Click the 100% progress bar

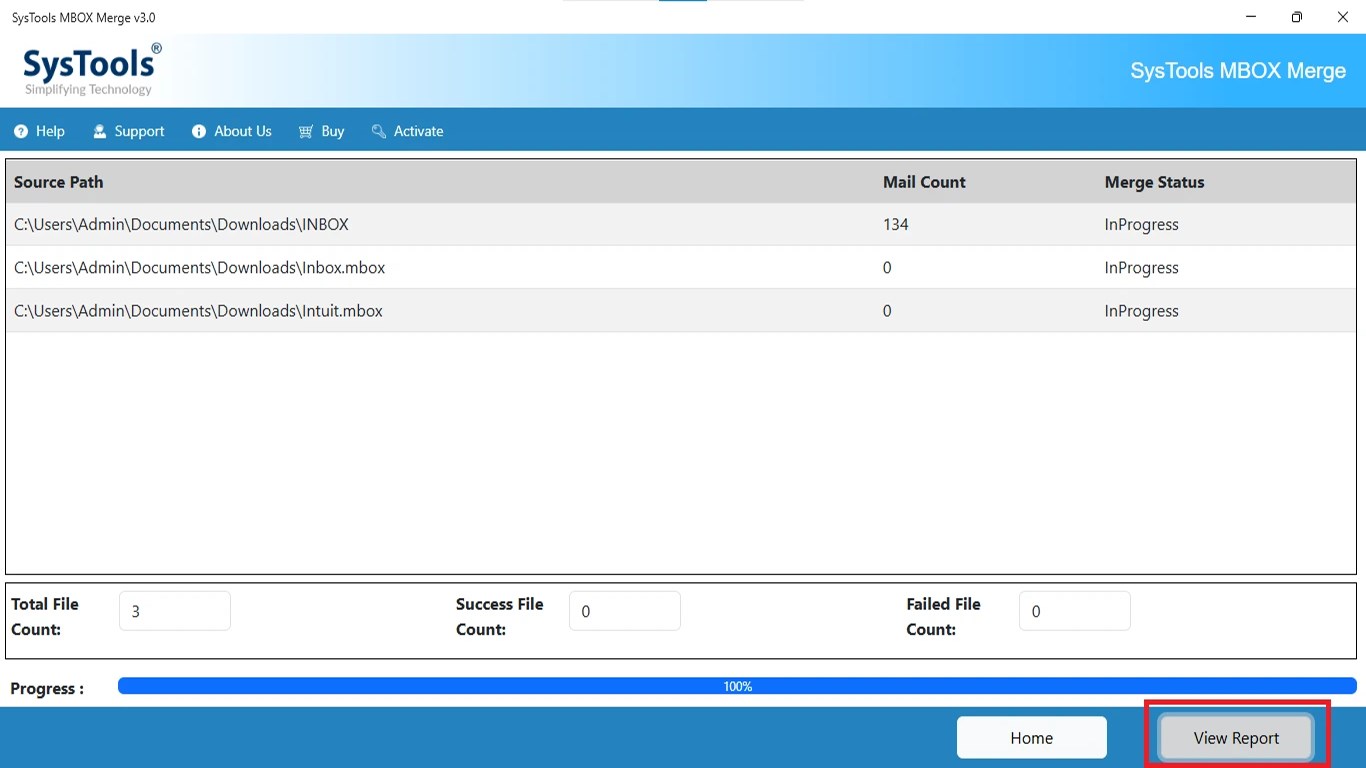tap(737, 686)
